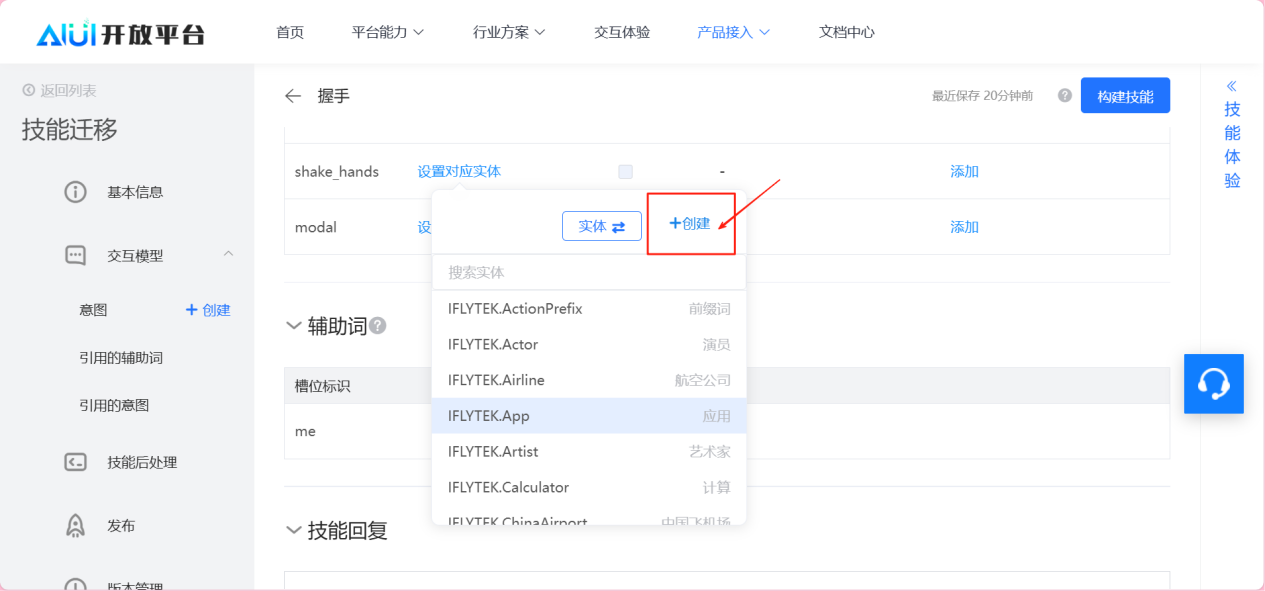1265x591 pixels.
Task: Click the help question mark near 构建技能
Action: (1064, 96)
